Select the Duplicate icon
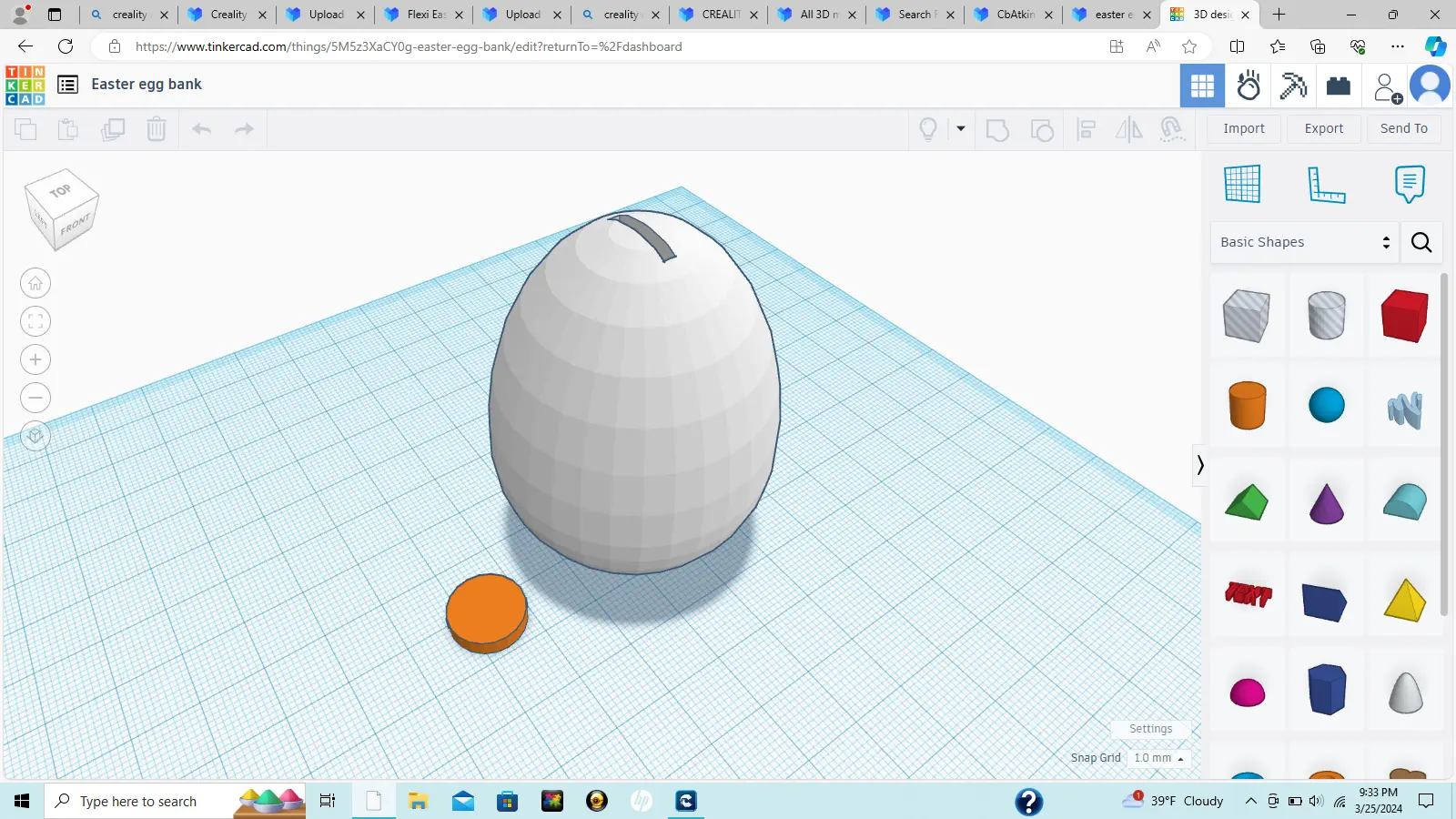1456x819 pixels. tap(112, 128)
